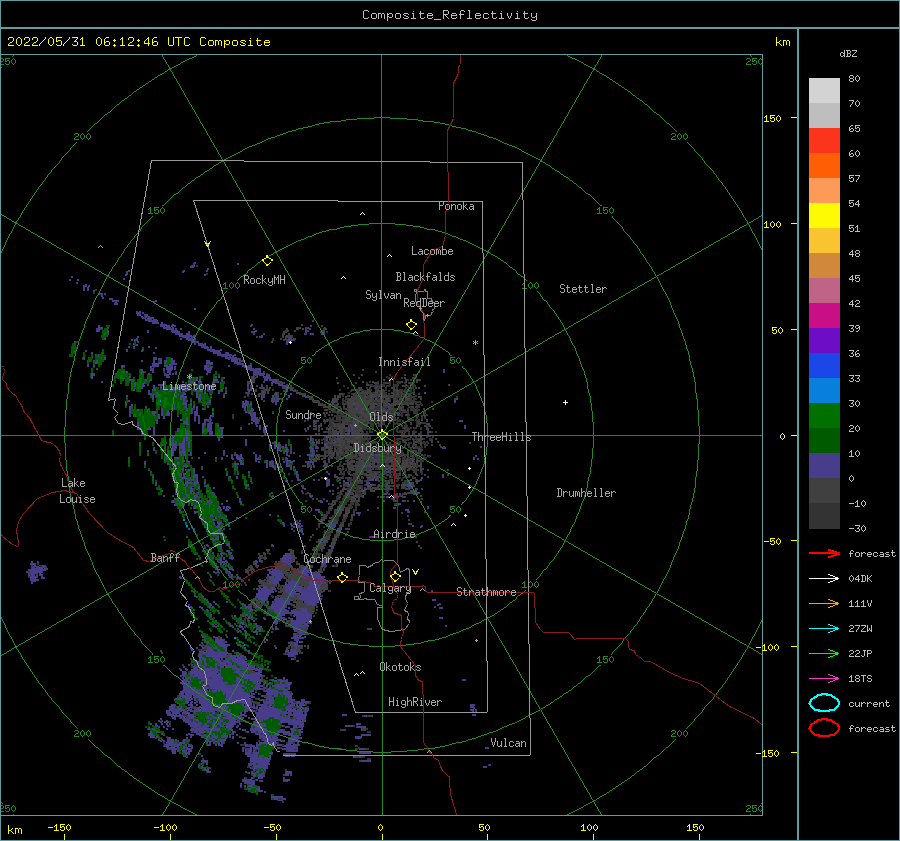
Task: Click the Composite_Reflectivity title text
Action: (450, 15)
